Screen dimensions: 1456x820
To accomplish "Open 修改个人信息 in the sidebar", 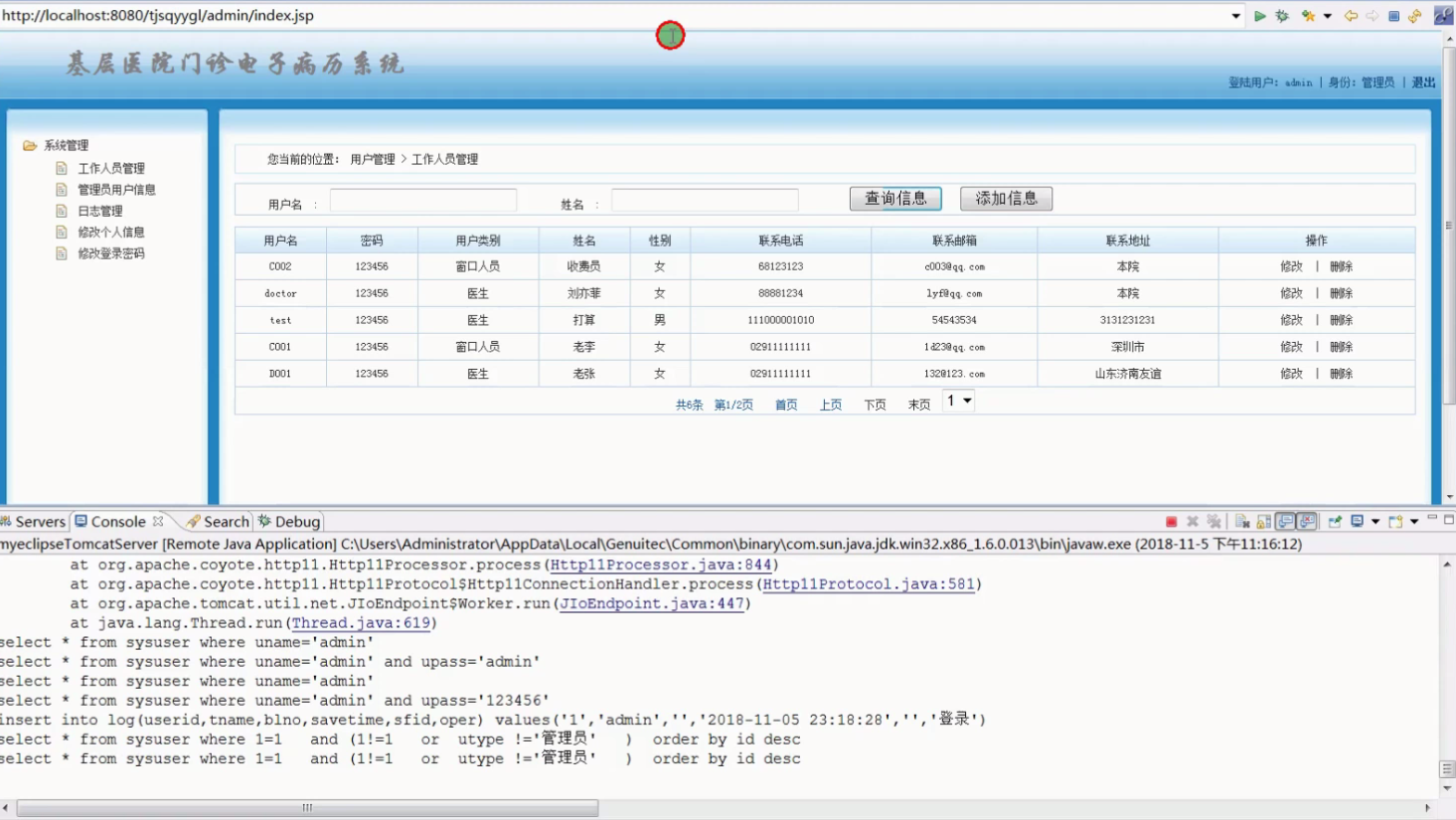I will (111, 233).
